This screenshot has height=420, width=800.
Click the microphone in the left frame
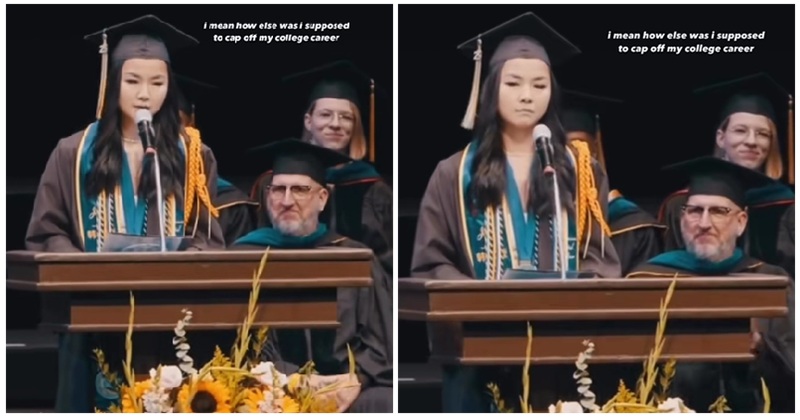[145, 130]
